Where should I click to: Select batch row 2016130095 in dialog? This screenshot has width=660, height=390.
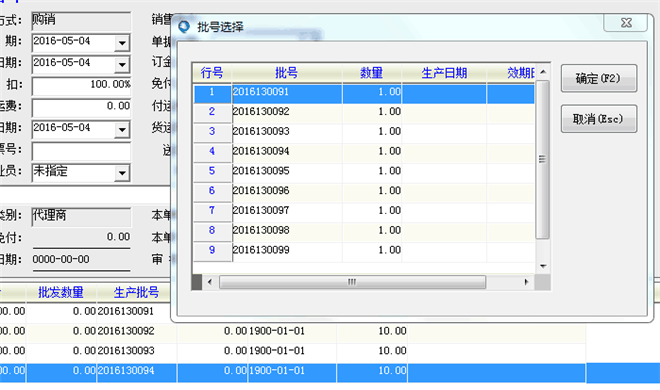tap(364, 172)
